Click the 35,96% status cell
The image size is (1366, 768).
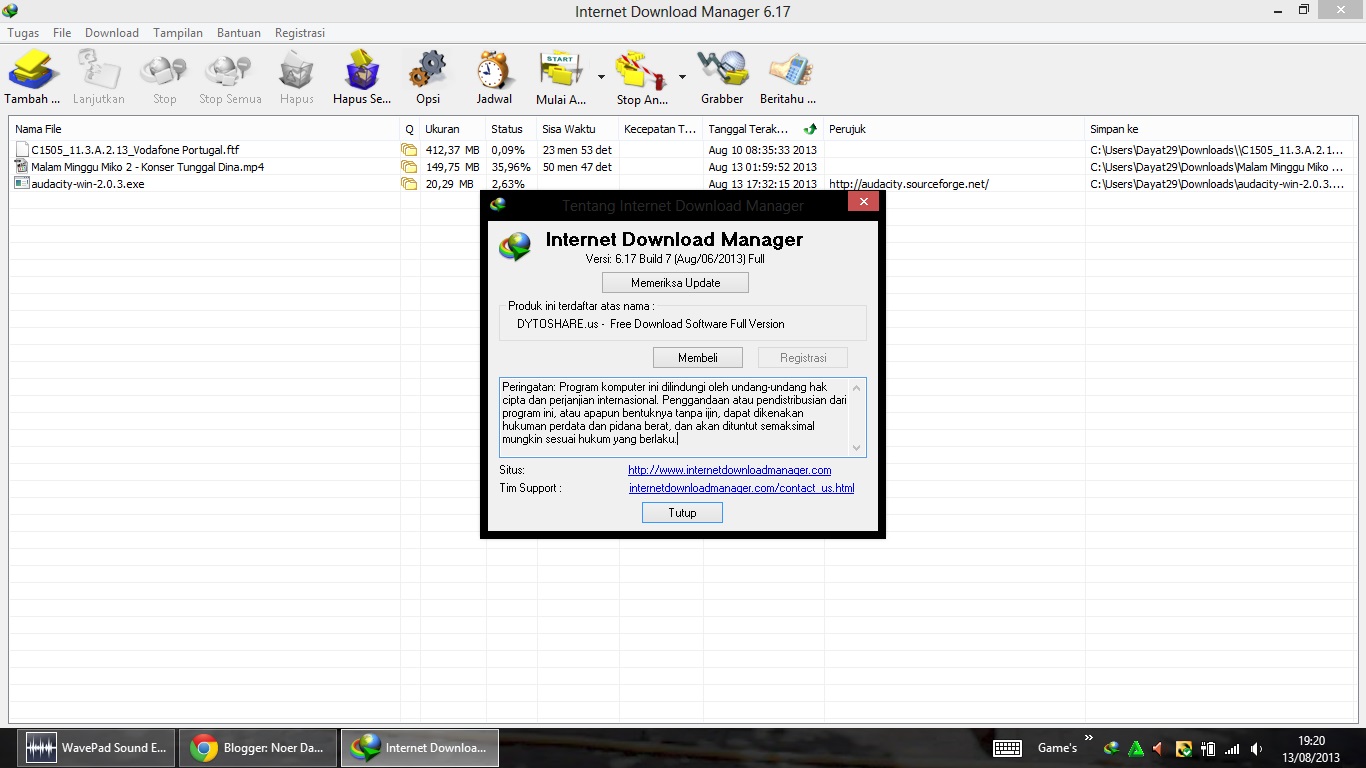511,167
